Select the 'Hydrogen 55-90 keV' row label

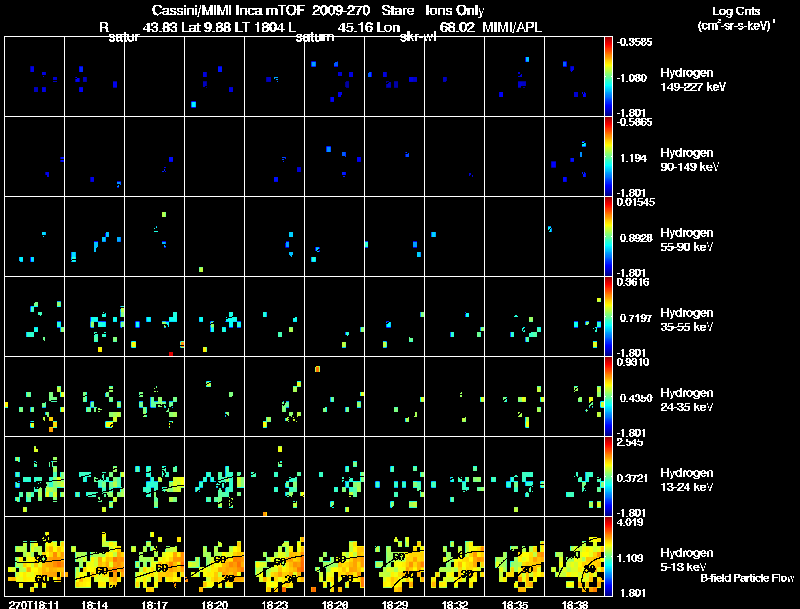tap(687, 240)
